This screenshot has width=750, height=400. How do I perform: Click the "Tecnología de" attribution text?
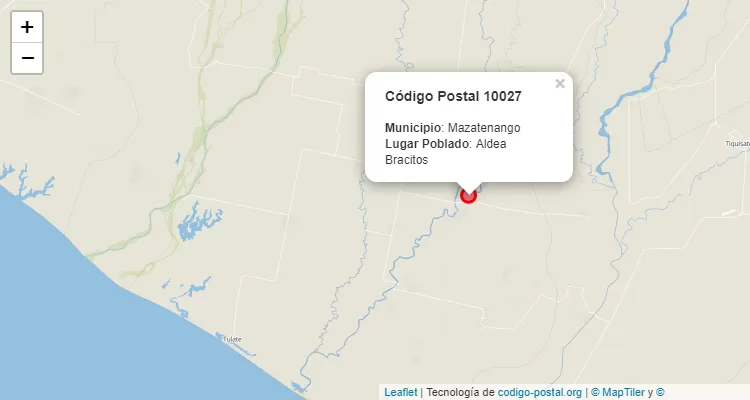pyautogui.click(x=460, y=392)
